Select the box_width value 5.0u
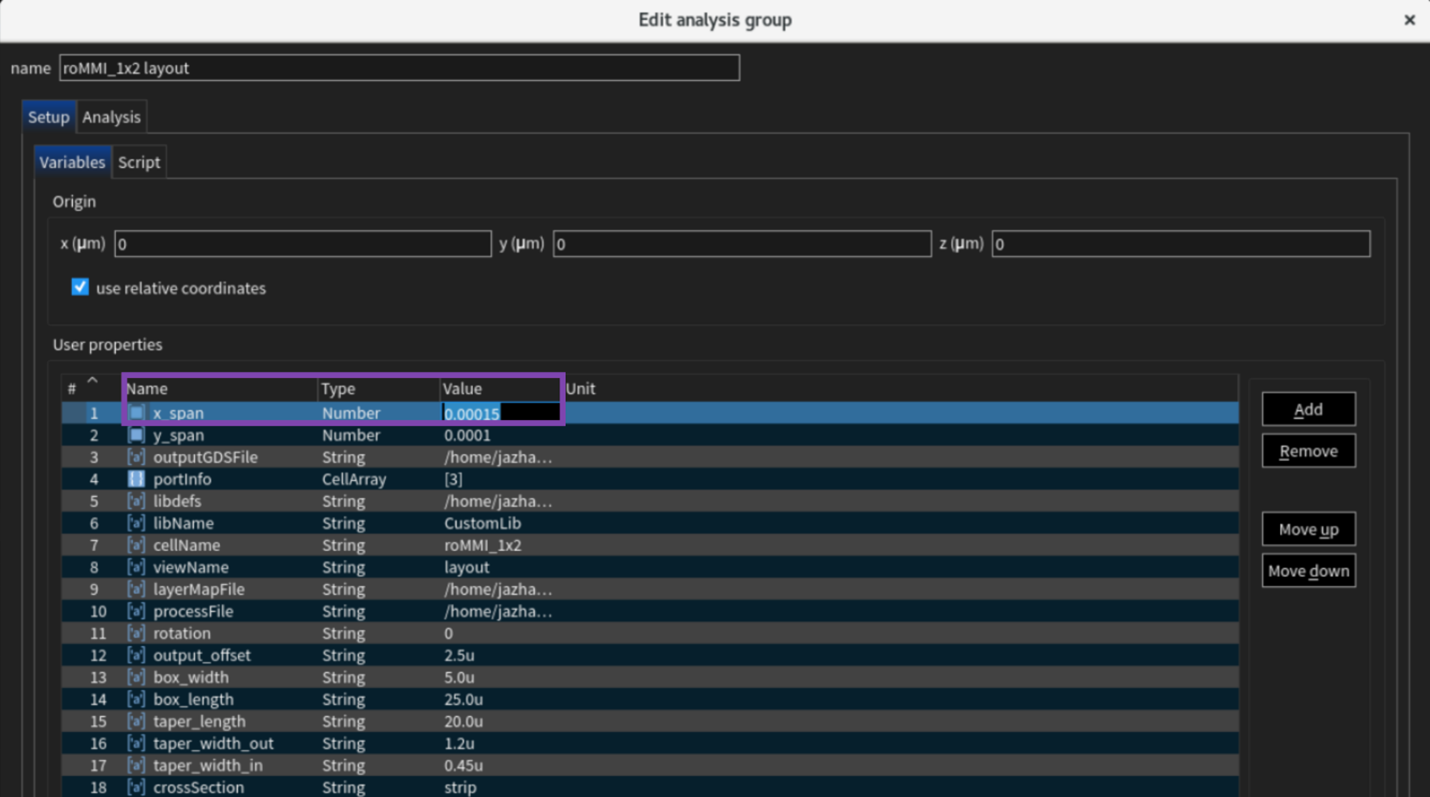This screenshot has width=1430, height=797. (x=459, y=677)
